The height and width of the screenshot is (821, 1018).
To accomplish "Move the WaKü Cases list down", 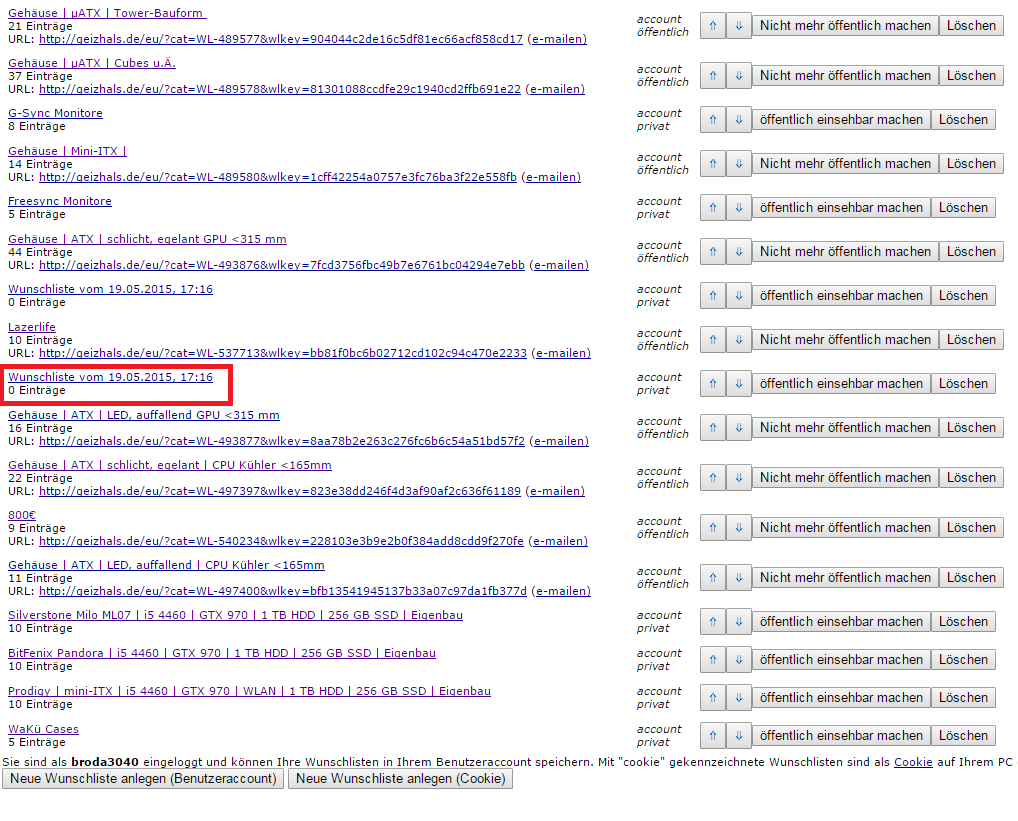I will click(x=739, y=736).
